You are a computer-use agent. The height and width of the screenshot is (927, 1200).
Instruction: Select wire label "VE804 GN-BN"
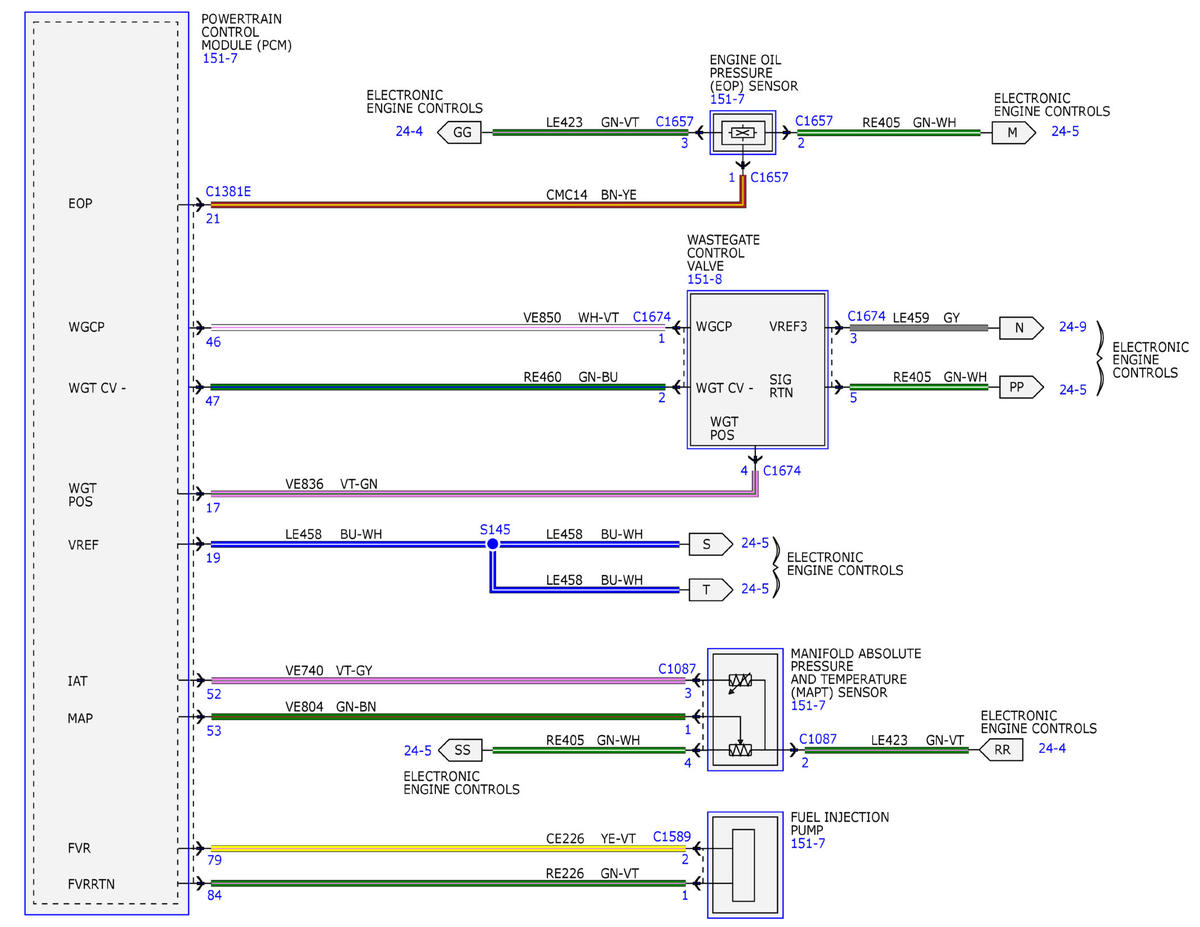(331, 707)
